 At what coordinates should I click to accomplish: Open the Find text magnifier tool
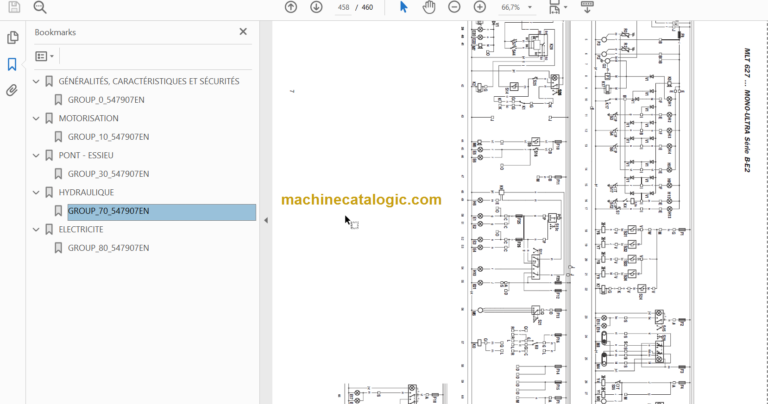(40, 7)
